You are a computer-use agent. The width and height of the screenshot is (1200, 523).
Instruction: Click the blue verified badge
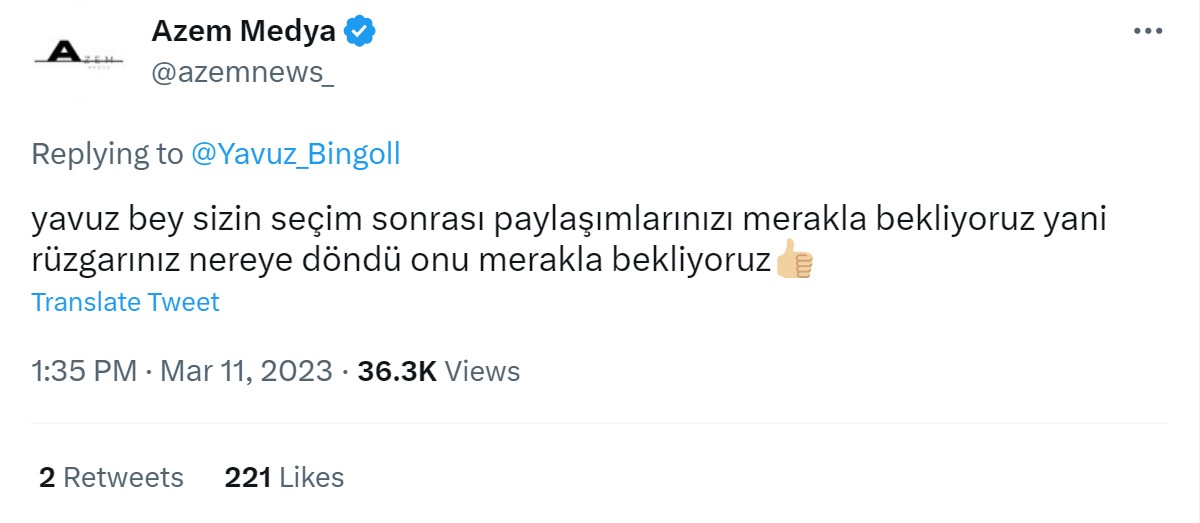point(360,32)
